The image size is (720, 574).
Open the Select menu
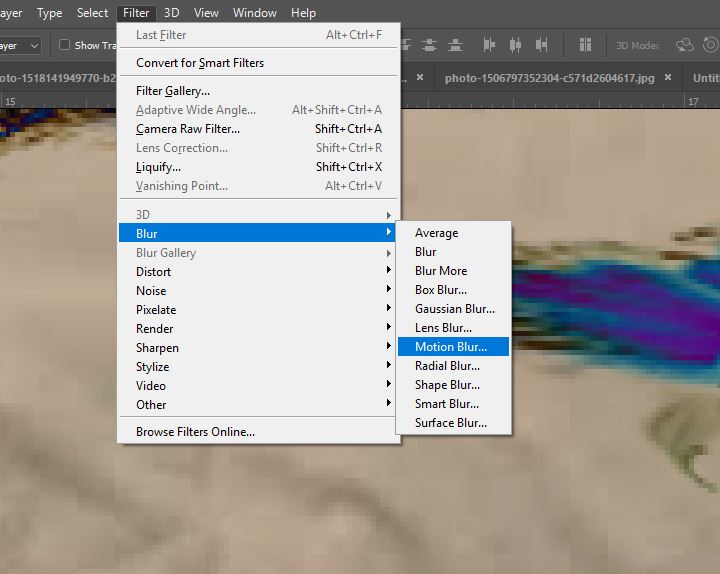(x=92, y=13)
